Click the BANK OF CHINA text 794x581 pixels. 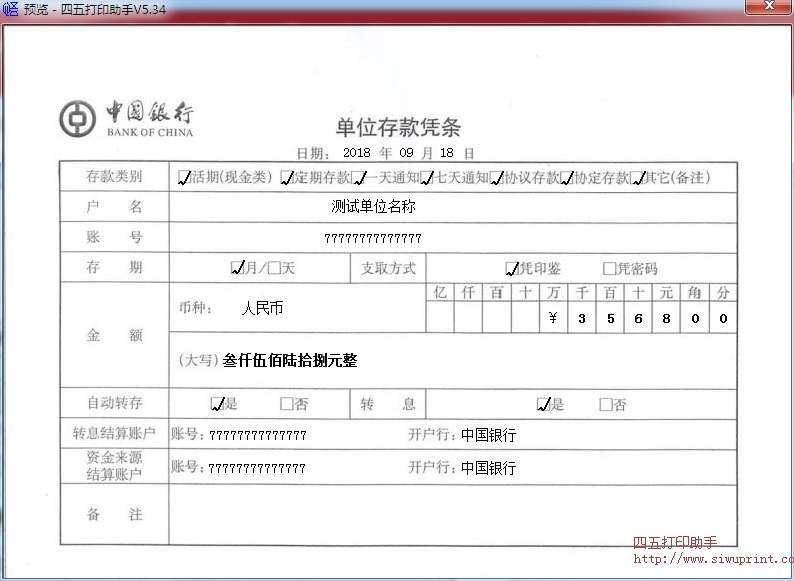click(x=150, y=133)
